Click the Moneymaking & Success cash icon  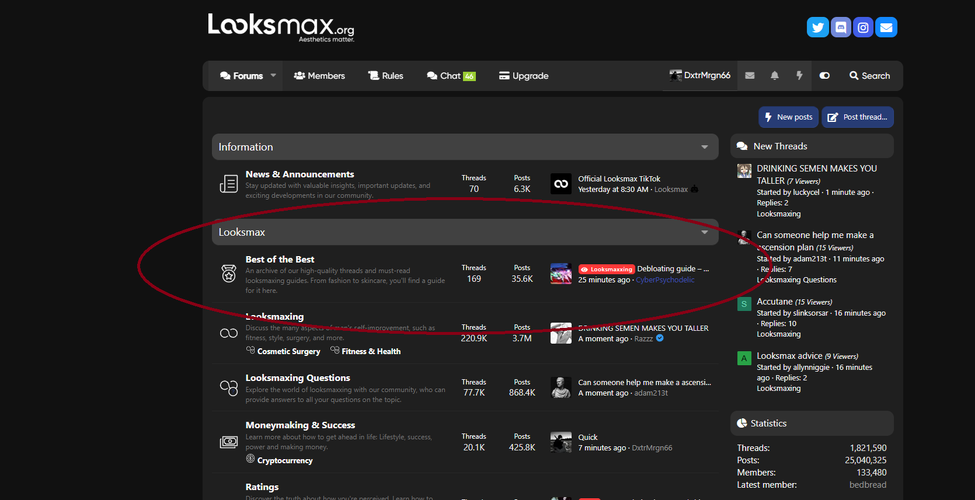229,442
